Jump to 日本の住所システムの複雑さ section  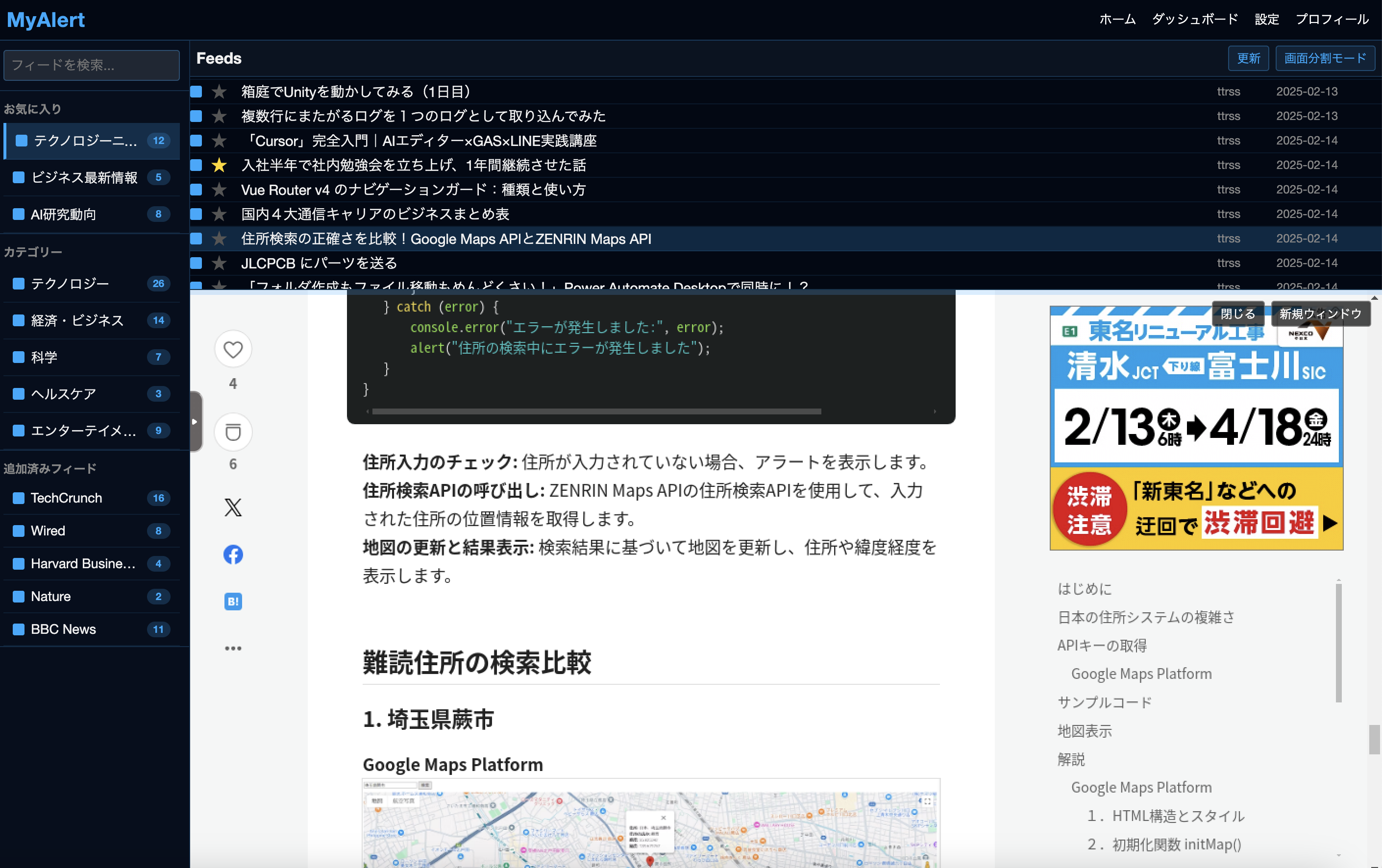coord(1146,617)
